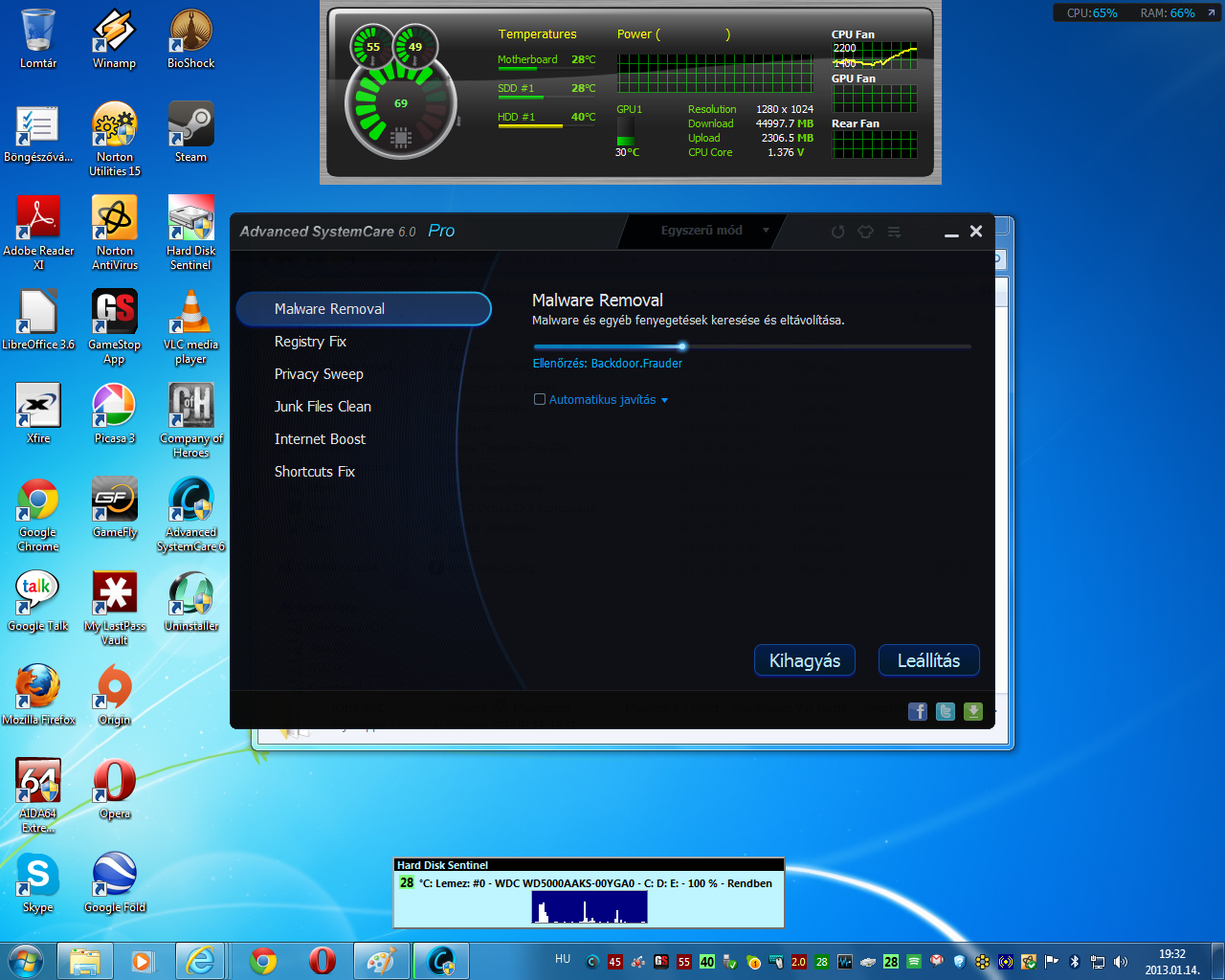Launch the GameFly desktop icon

pyautogui.click(x=114, y=508)
